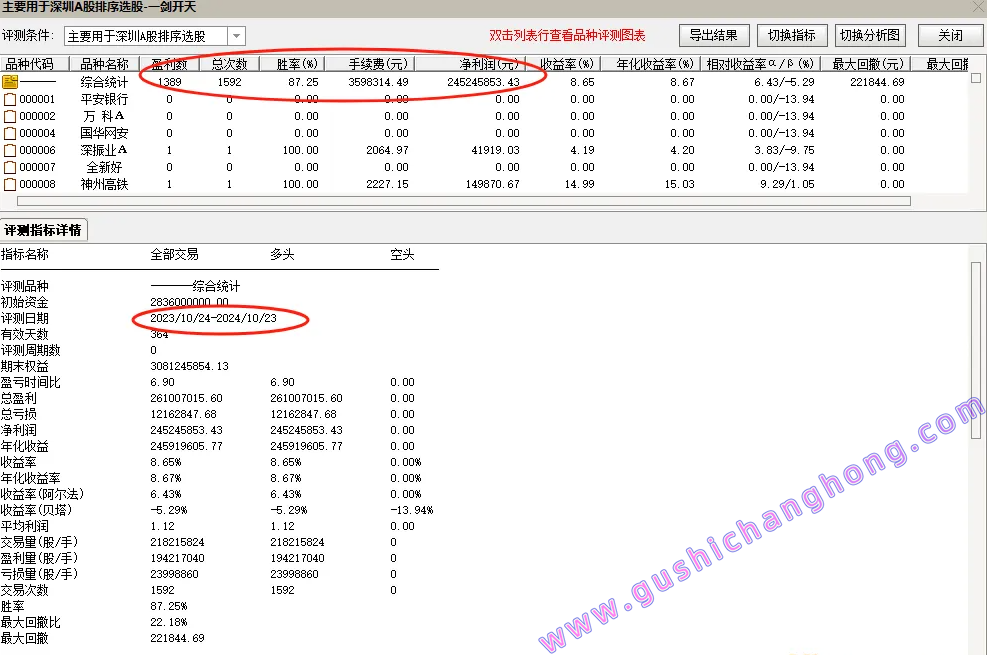Select the 万 科A row
987x655 pixels.
coord(483,116)
